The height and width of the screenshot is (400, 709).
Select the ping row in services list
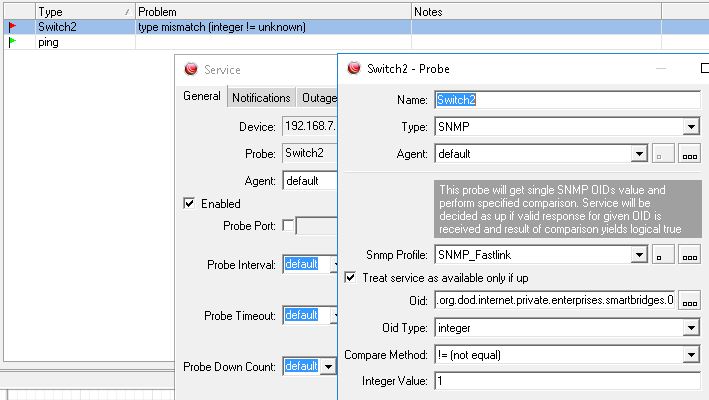[356, 42]
